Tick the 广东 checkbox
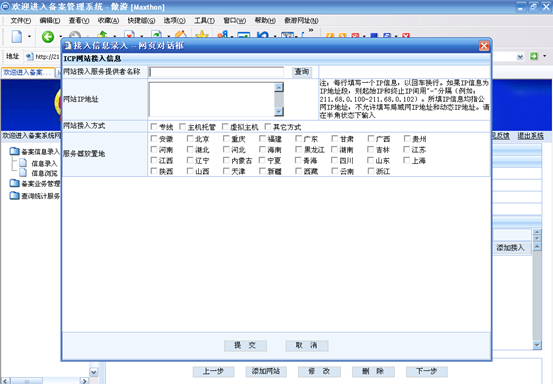 [x=298, y=138]
